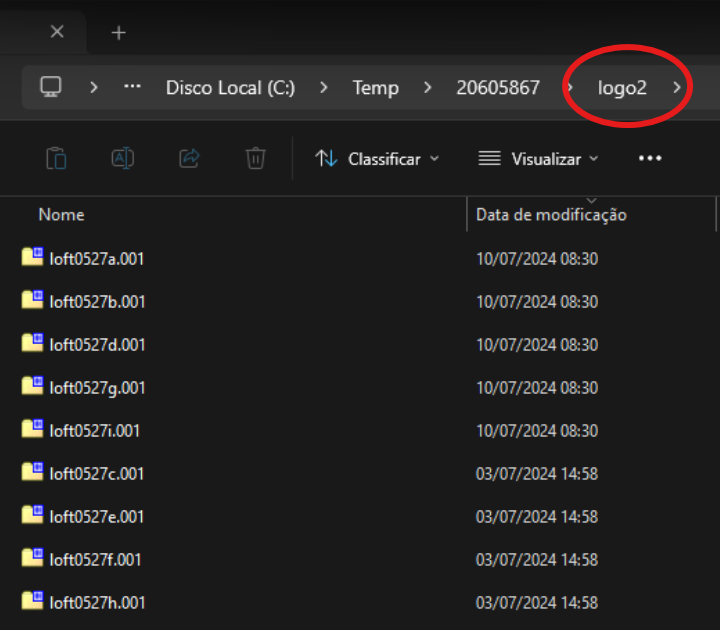Expand the chevron after the This PC icon
The height and width of the screenshot is (630, 720).
[94, 87]
